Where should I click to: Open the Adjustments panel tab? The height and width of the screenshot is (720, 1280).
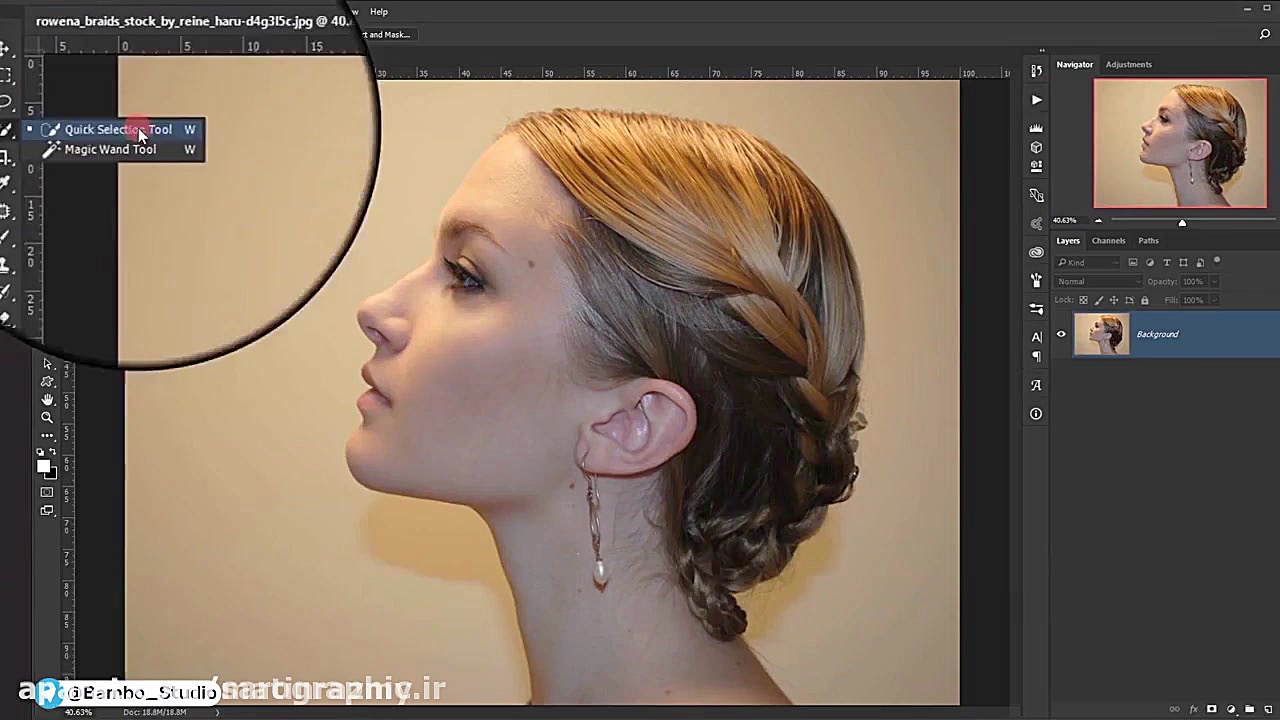tap(1128, 64)
